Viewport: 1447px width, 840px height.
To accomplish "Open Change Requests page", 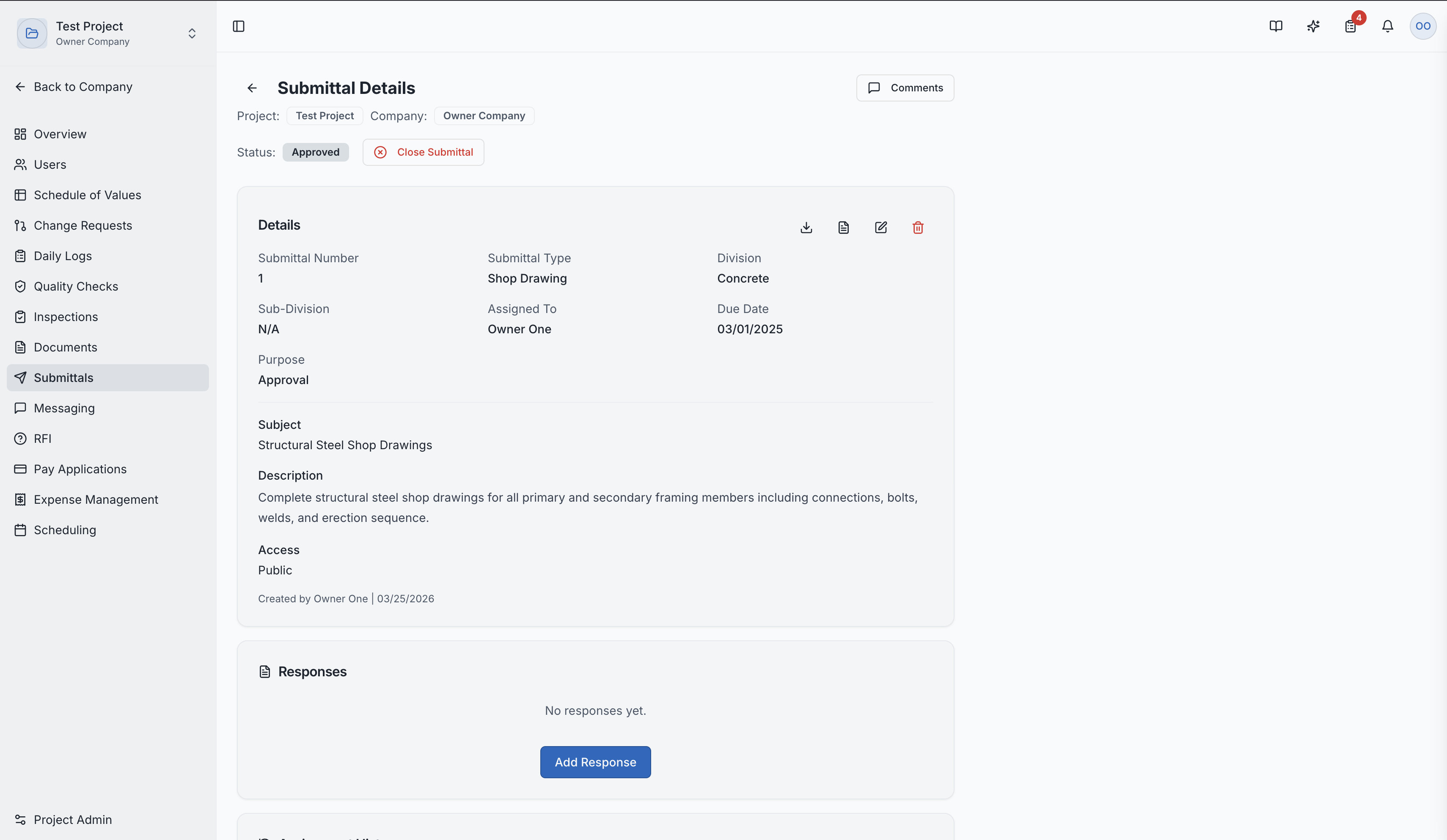I will pyautogui.click(x=108, y=225).
